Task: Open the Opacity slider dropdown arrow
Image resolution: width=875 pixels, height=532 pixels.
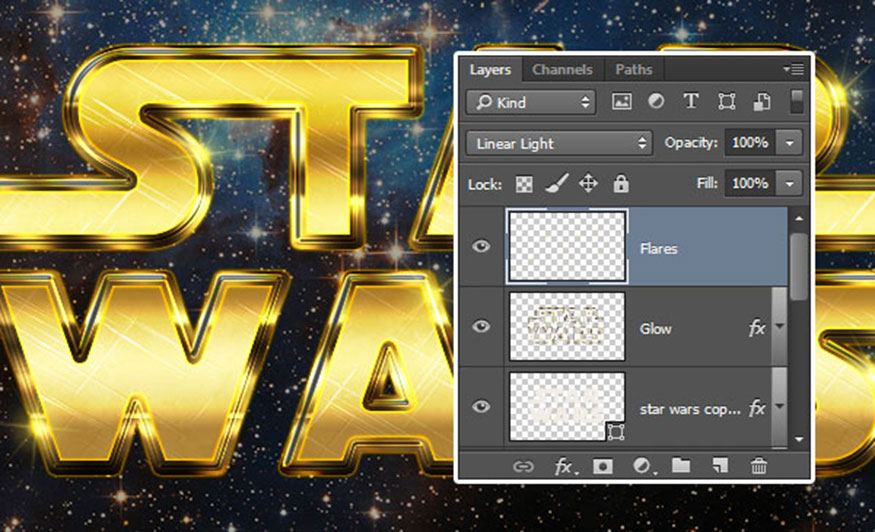Action: (789, 143)
